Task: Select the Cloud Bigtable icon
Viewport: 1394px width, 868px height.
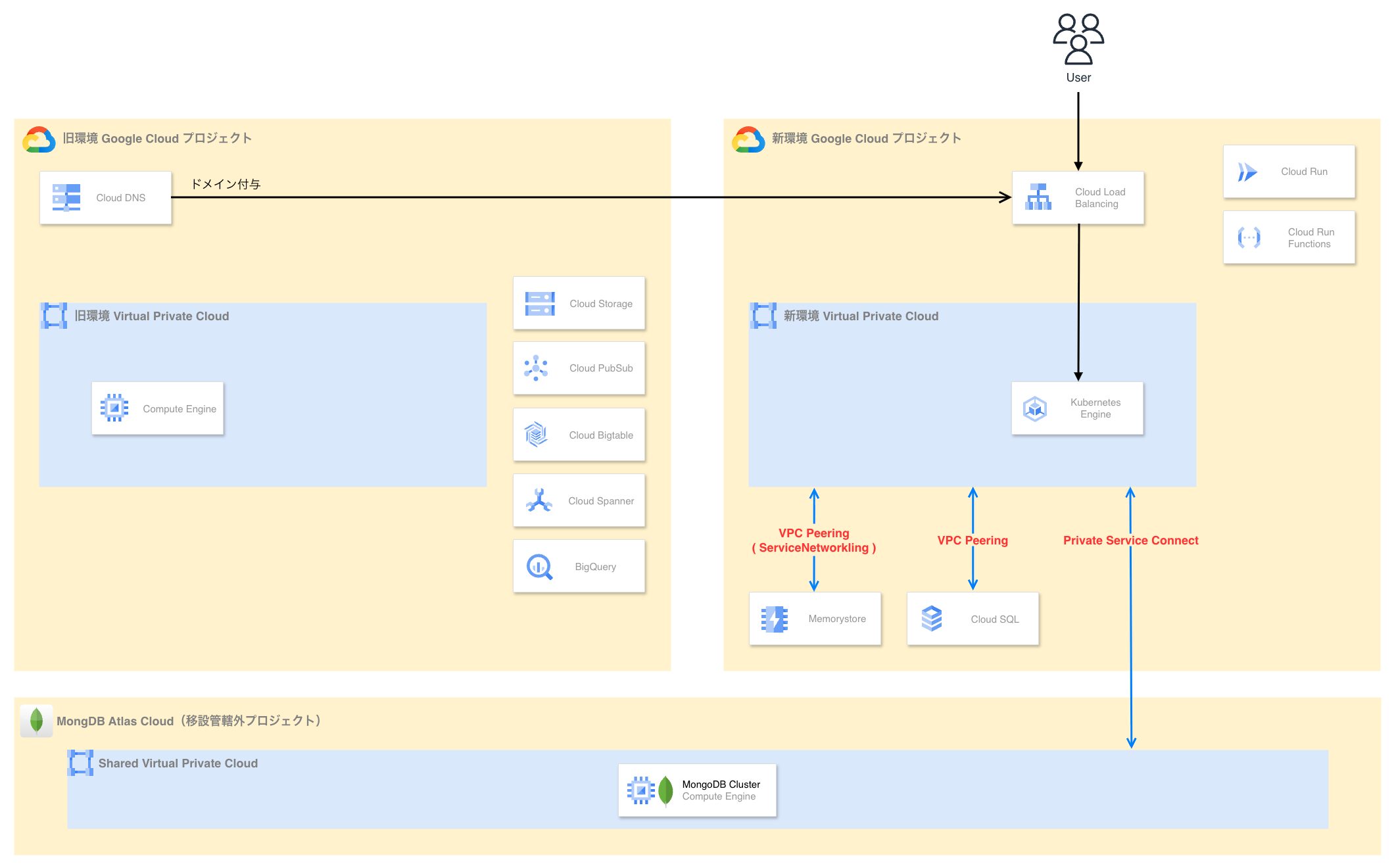Action: tap(536, 435)
